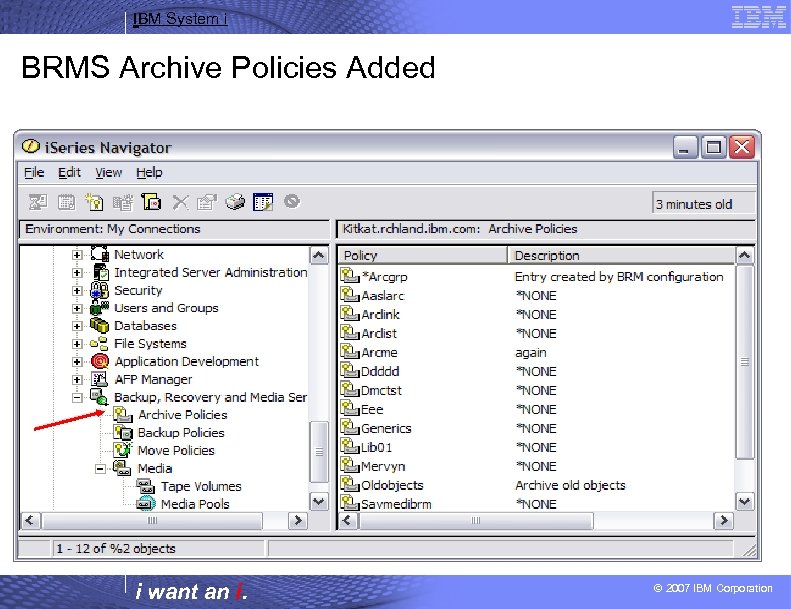Expand Integrated Server Administration node
This screenshot has width=791, height=609.
pos(77,273)
